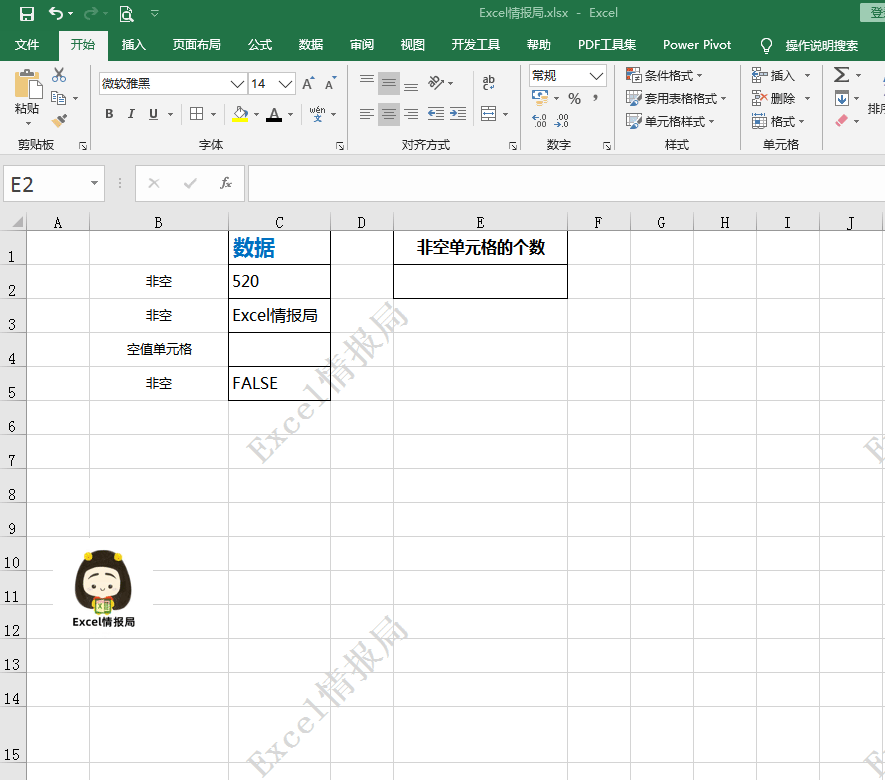Click the Print Preview icon
Screen dimensions: 885x780
[x=126, y=14]
